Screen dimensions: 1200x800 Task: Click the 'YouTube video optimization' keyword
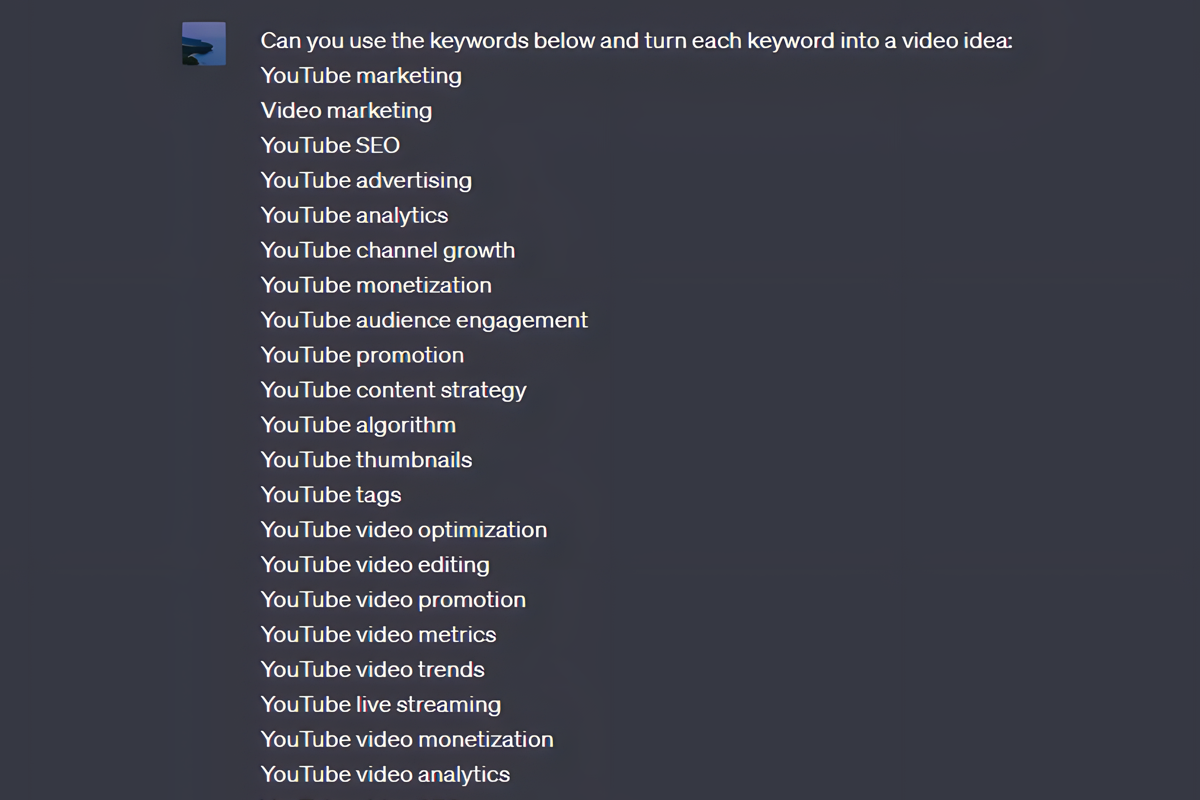(x=403, y=530)
